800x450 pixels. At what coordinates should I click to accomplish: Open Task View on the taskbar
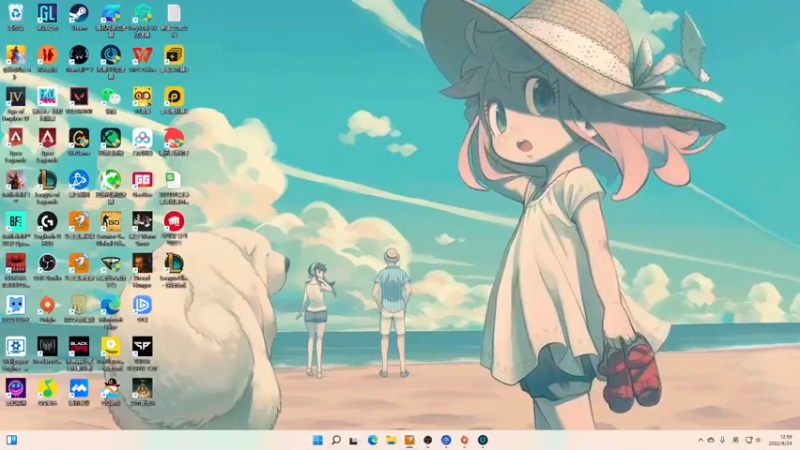pyautogui.click(x=354, y=440)
